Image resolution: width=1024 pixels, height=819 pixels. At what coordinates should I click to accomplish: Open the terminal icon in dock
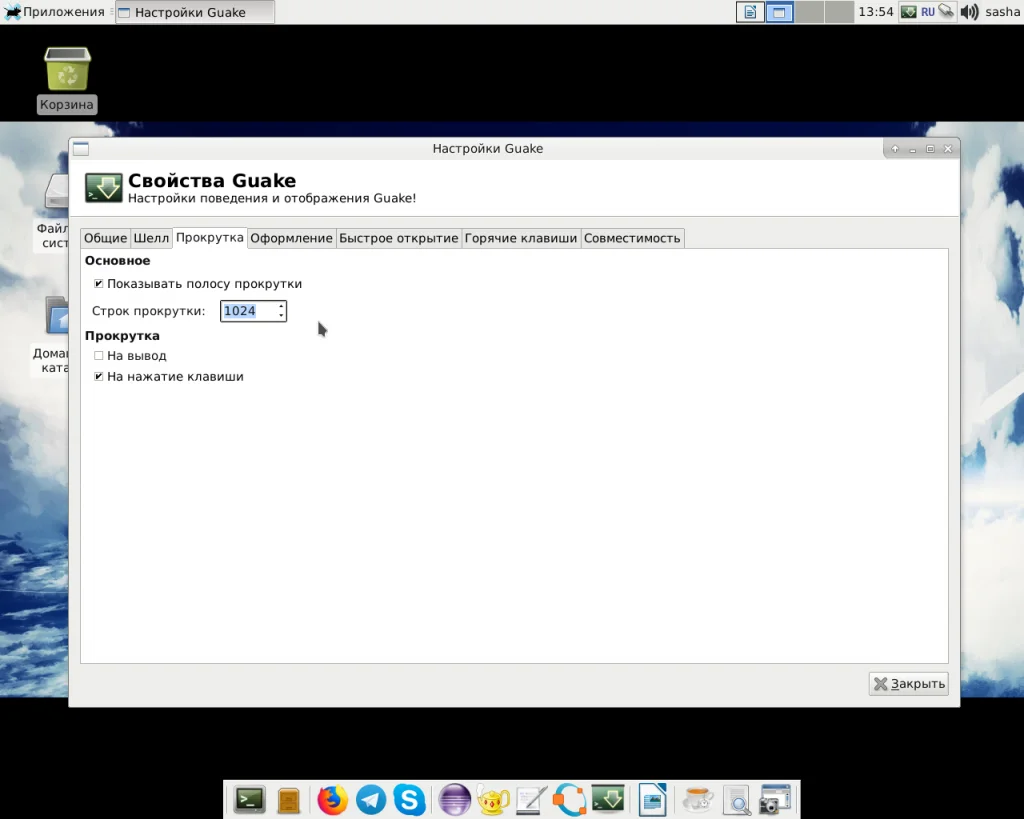(249, 799)
